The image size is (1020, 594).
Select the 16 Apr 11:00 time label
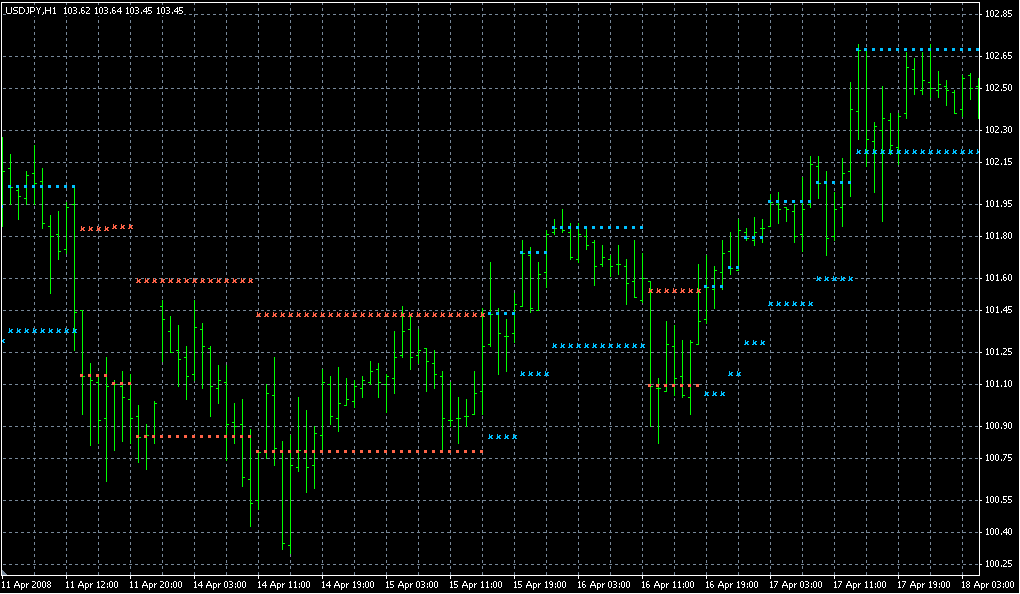tap(670, 583)
